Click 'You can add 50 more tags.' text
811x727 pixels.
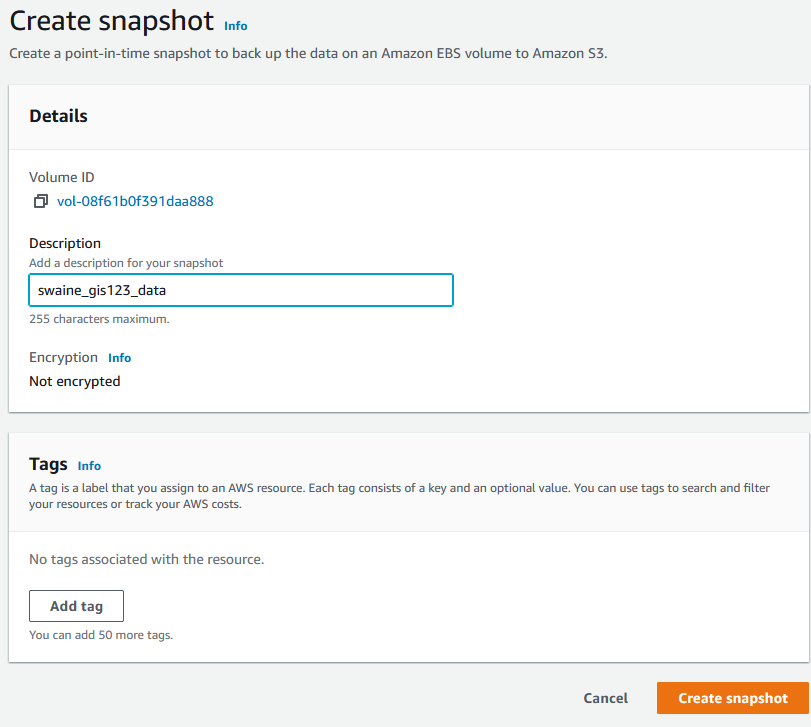click(101, 635)
